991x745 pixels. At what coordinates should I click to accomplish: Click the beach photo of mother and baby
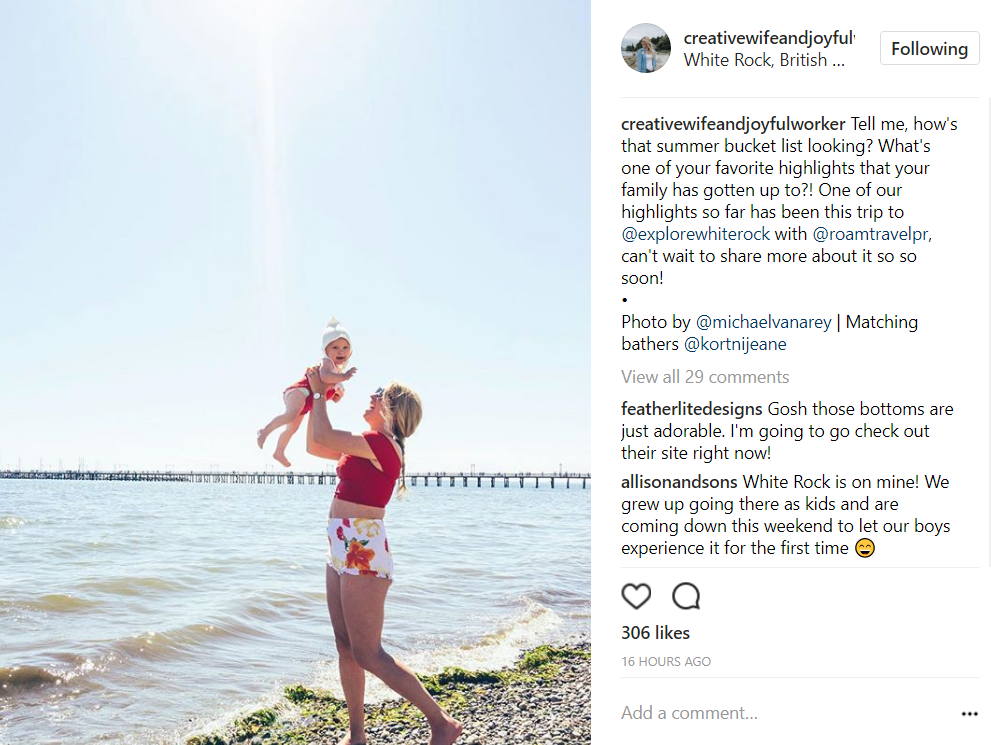[x=295, y=372]
